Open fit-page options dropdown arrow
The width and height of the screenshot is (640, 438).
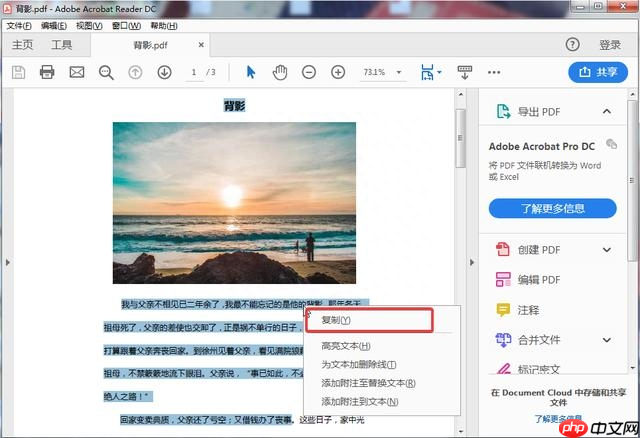coord(439,72)
